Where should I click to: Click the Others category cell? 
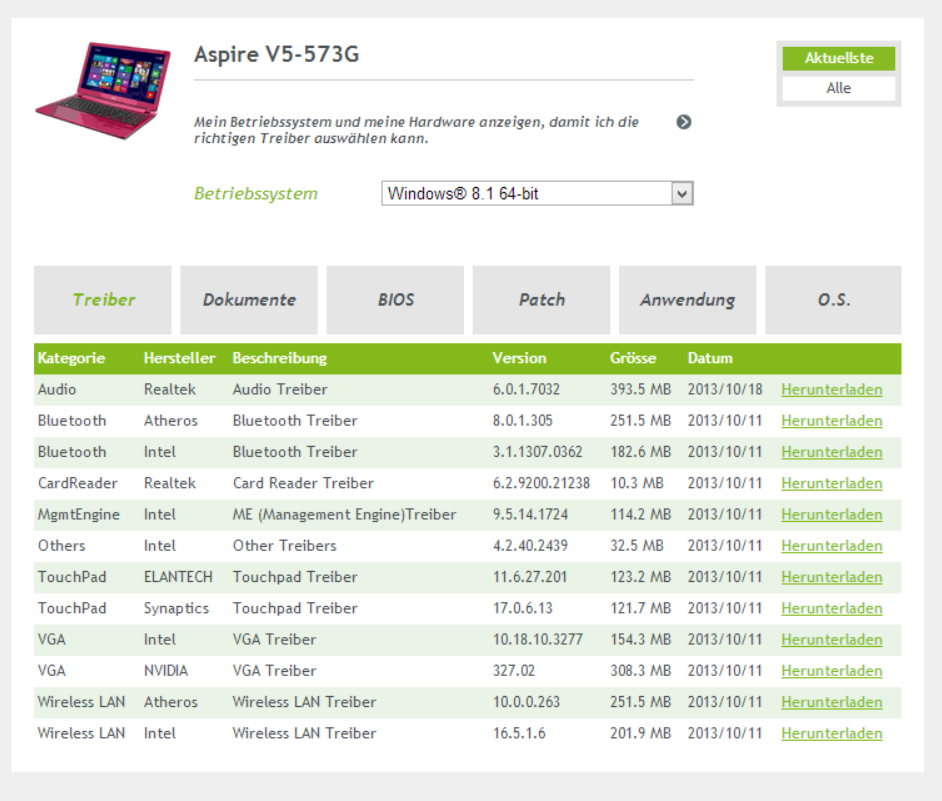click(x=61, y=546)
